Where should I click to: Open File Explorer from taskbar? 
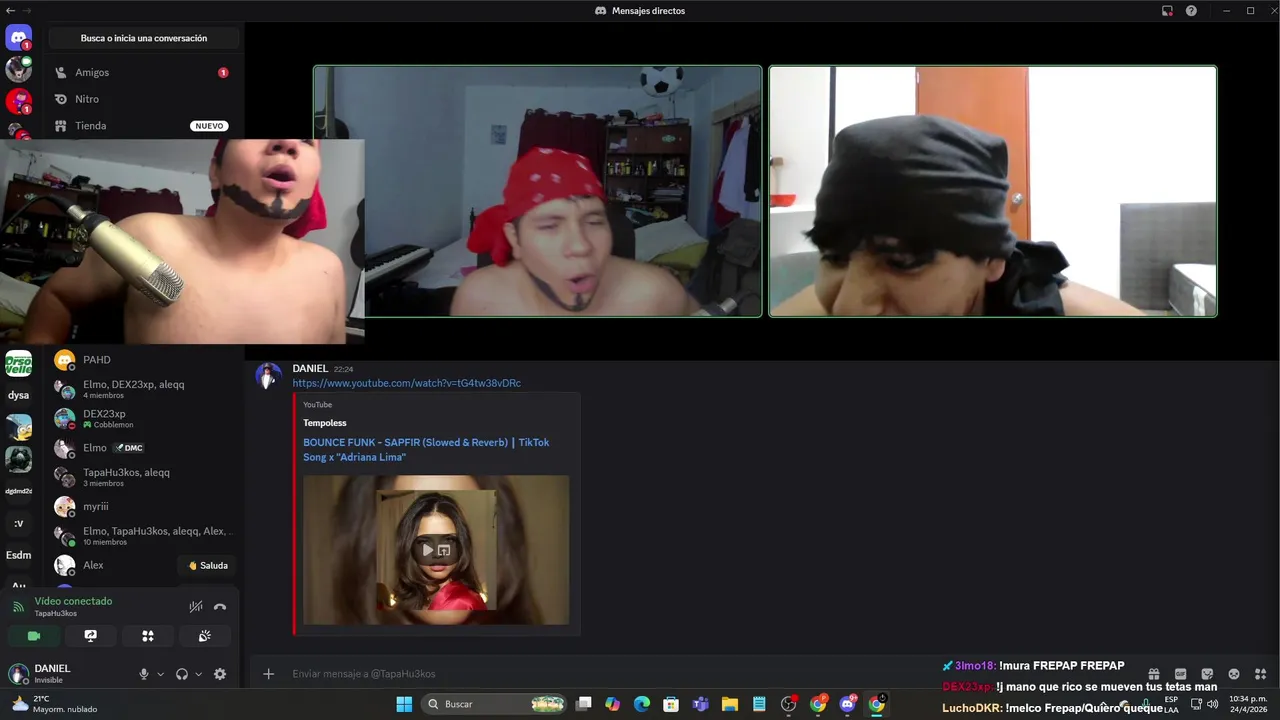pos(730,704)
